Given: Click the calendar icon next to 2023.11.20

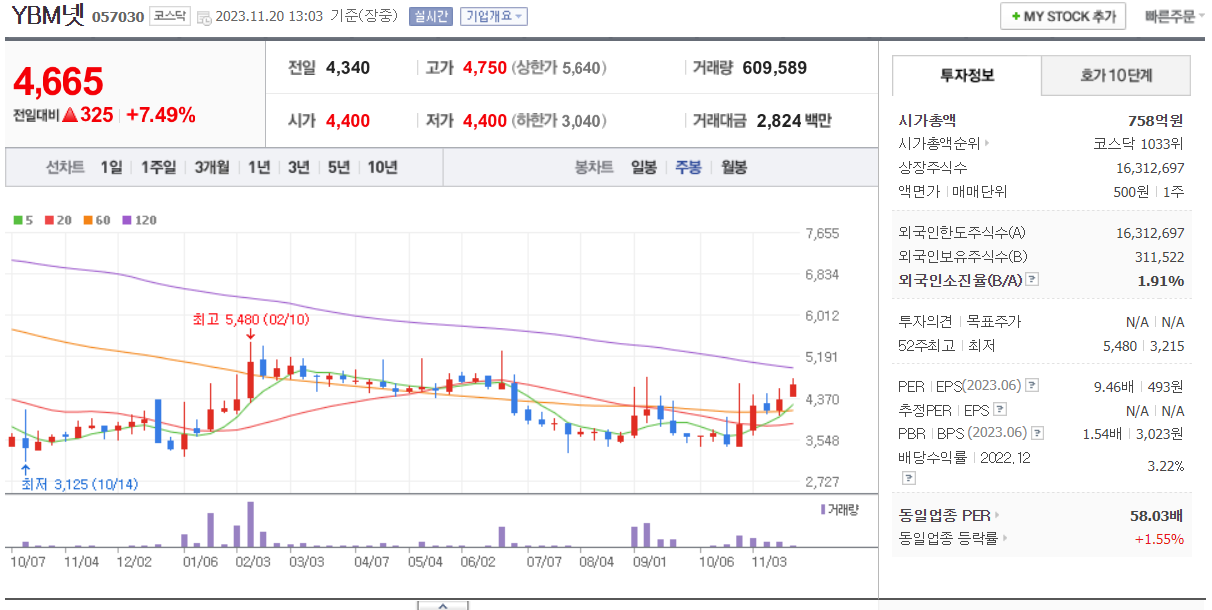Looking at the screenshot, I should coord(204,17).
